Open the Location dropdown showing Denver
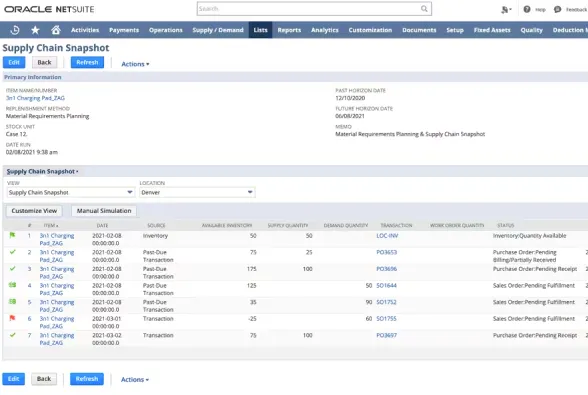 click(x=197, y=192)
